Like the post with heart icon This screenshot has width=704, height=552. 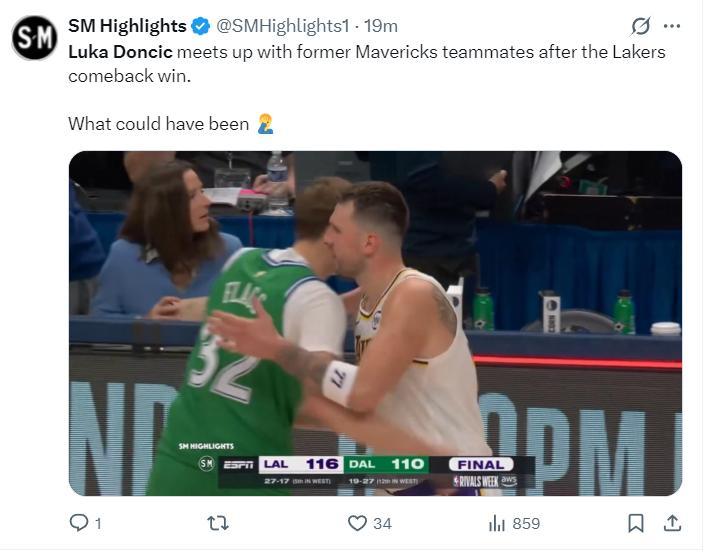[x=357, y=523]
